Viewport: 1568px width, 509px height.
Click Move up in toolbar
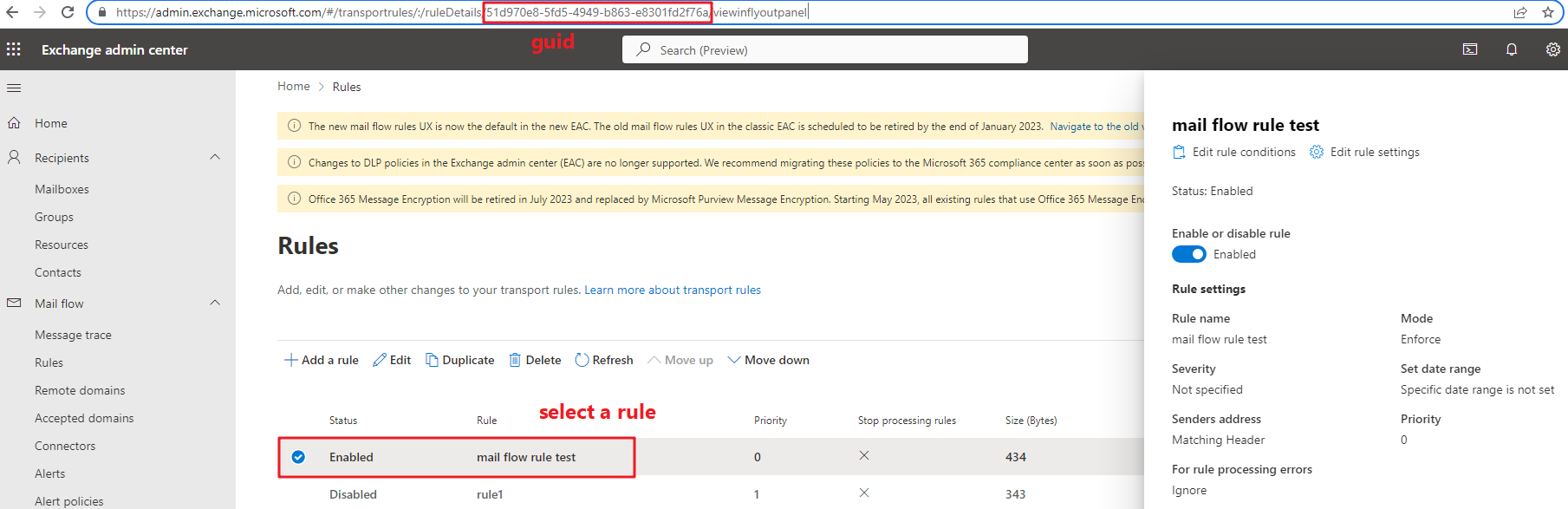click(x=680, y=360)
